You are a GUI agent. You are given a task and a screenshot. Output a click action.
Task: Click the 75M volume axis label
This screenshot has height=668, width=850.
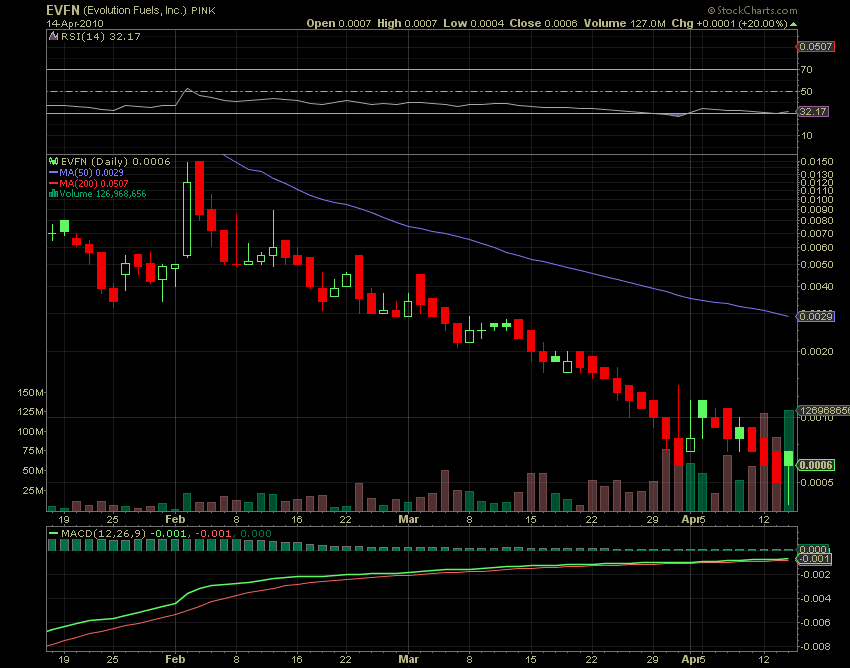pyautogui.click(x=33, y=451)
